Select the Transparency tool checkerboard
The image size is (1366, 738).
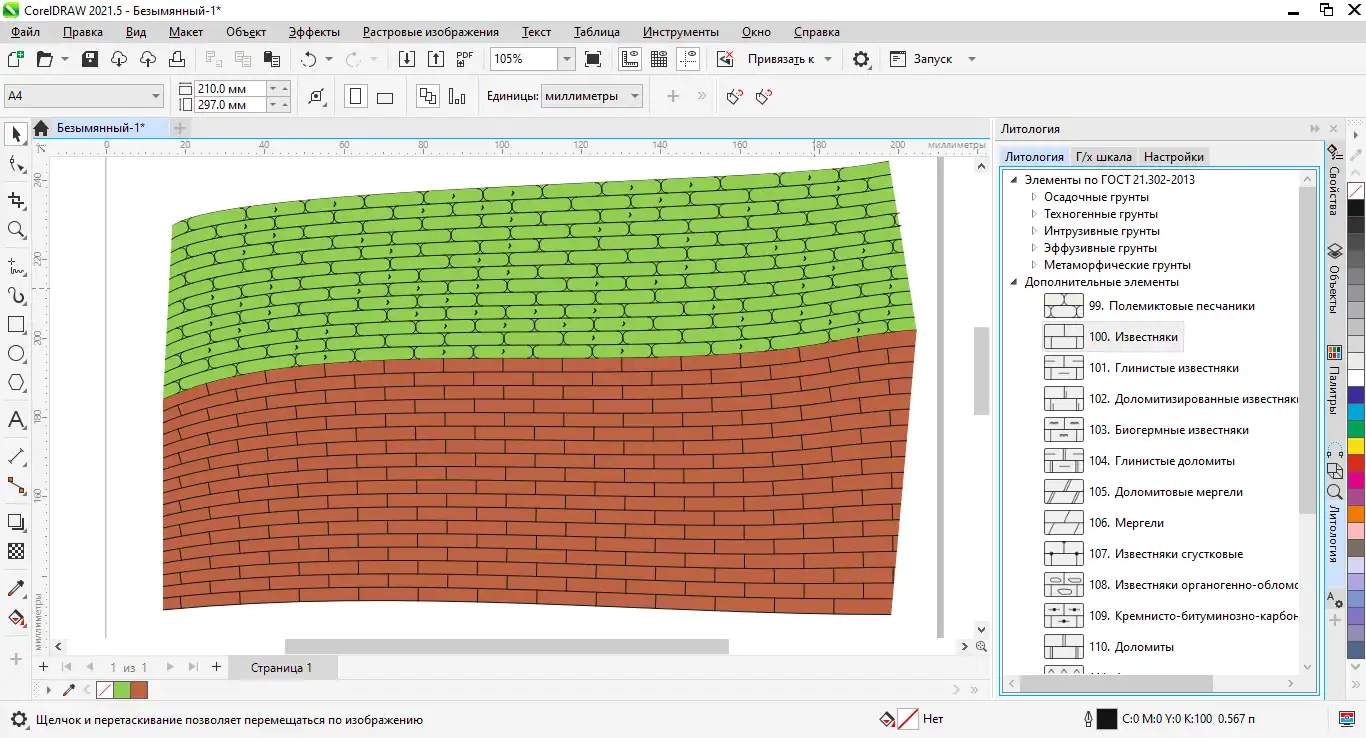(16, 551)
